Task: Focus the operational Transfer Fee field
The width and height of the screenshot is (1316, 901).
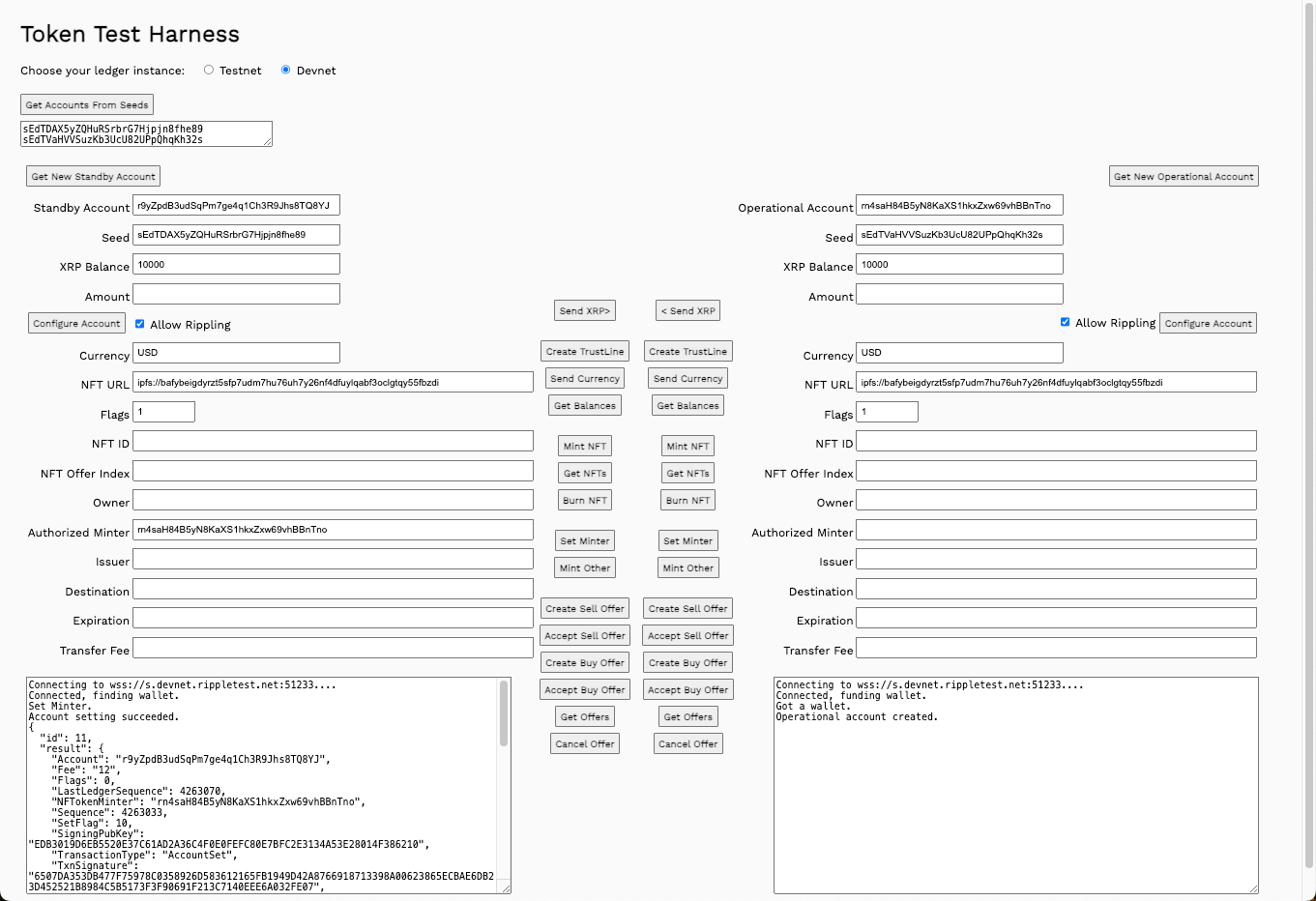Action: 1056,648
